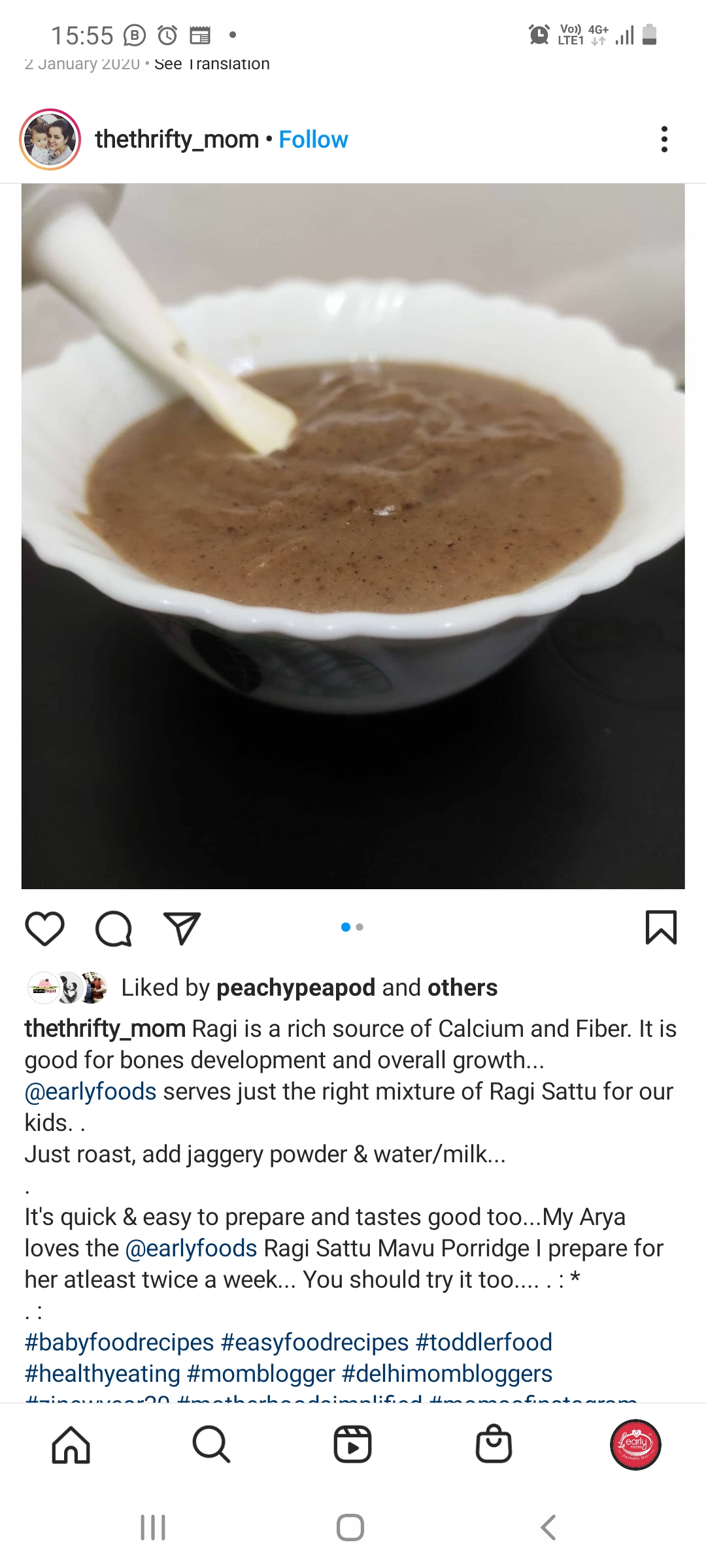View peachypeapod in the likes line
706x1568 pixels.
(295, 988)
